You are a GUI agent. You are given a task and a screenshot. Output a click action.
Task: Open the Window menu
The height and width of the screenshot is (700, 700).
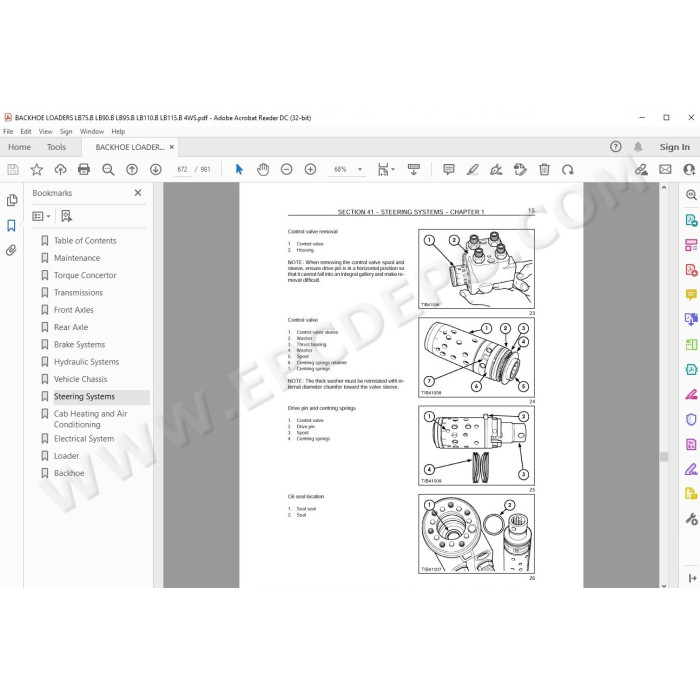(92, 132)
